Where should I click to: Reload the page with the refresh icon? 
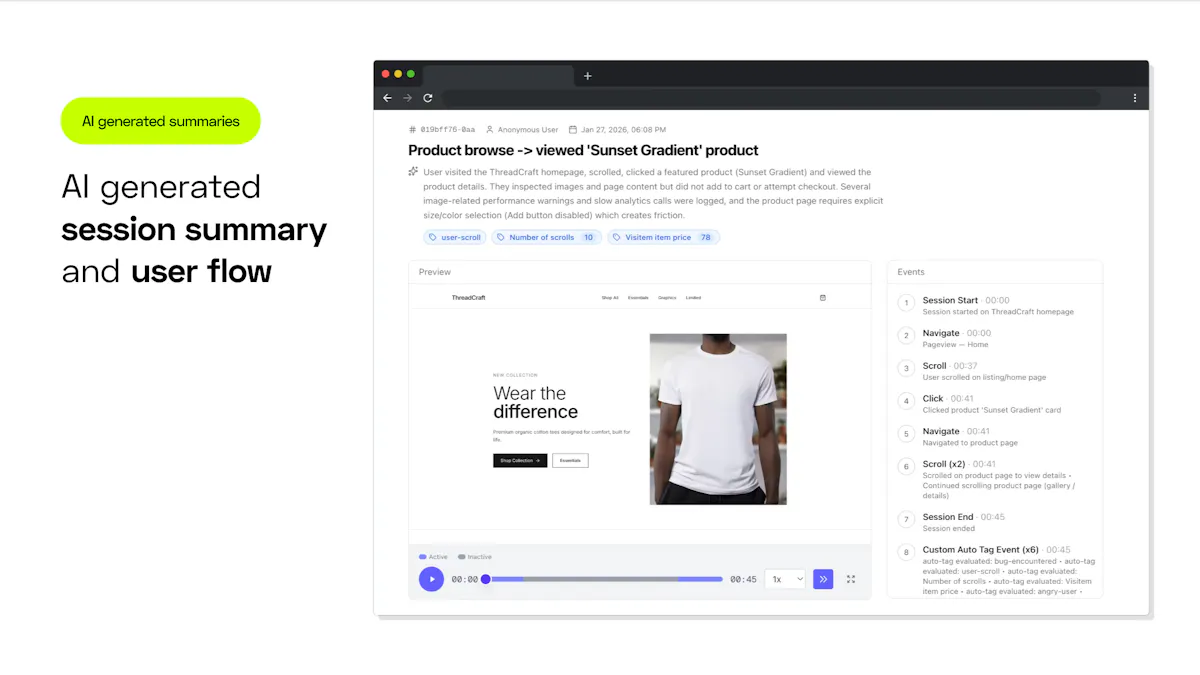click(428, 98)
